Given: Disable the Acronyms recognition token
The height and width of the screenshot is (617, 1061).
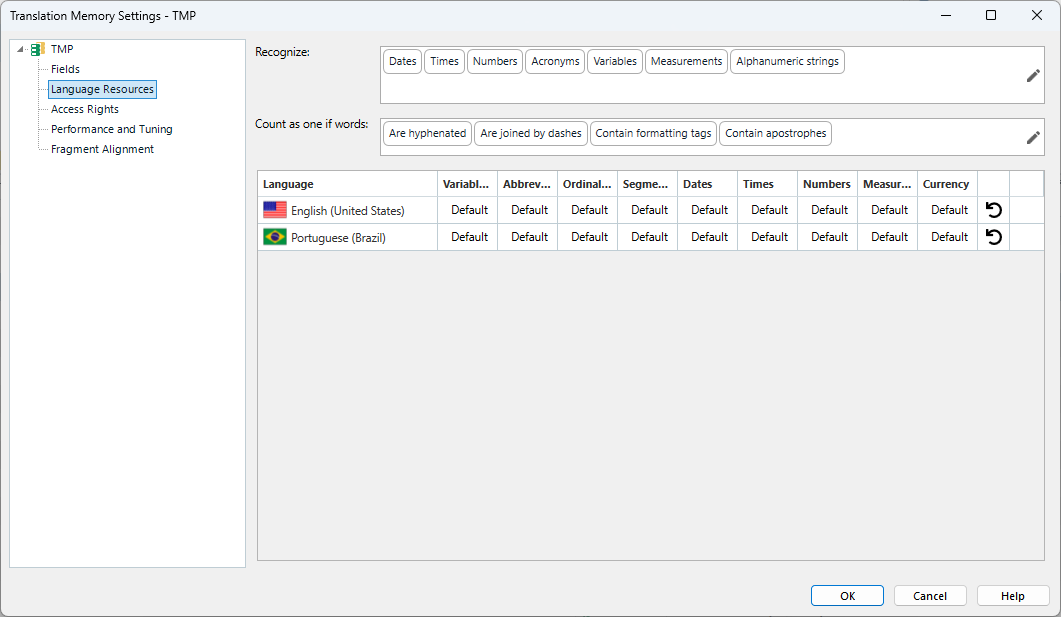Looking at the screenshot, I should coord(555,61).
